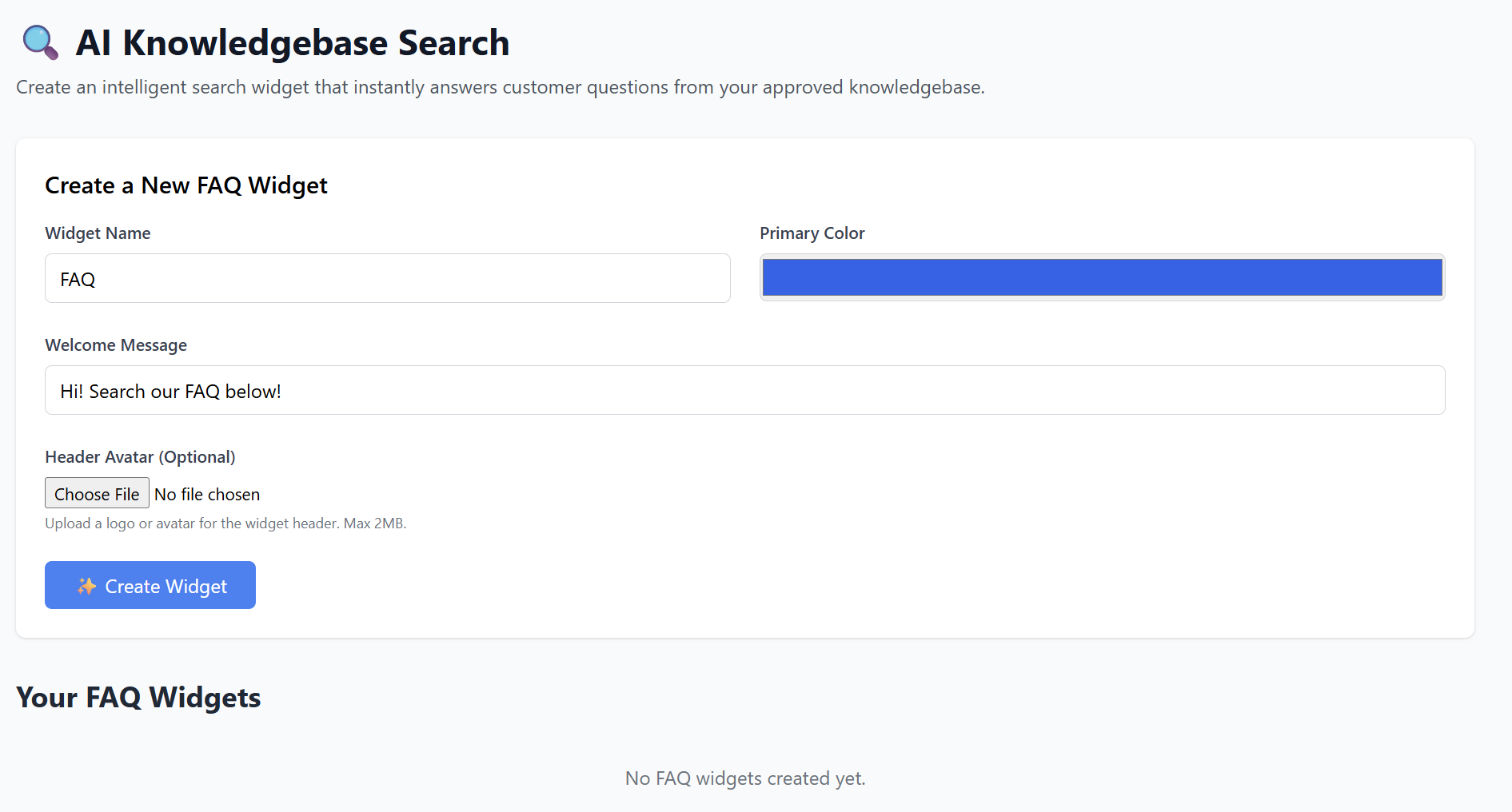Click the "AI Knowledgebase Search" page heading
Viewport: 1512px width, 812px height.
292,43
